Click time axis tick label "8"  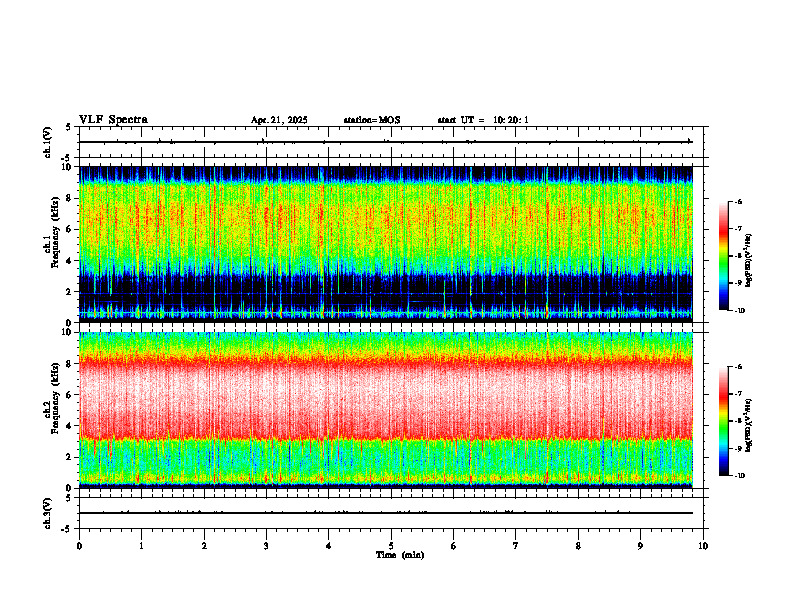point(578,546)
